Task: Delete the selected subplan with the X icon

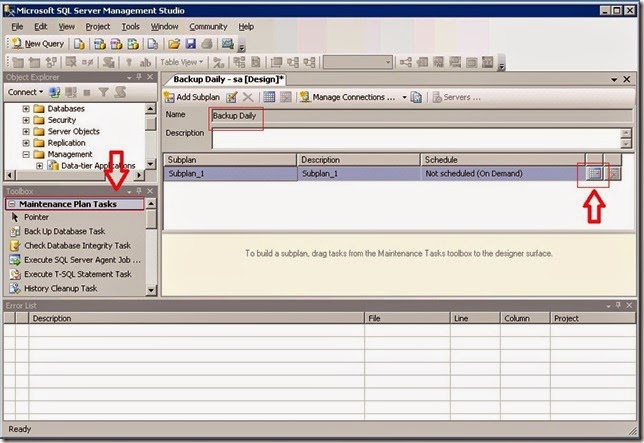Action: tap(248, 97)
